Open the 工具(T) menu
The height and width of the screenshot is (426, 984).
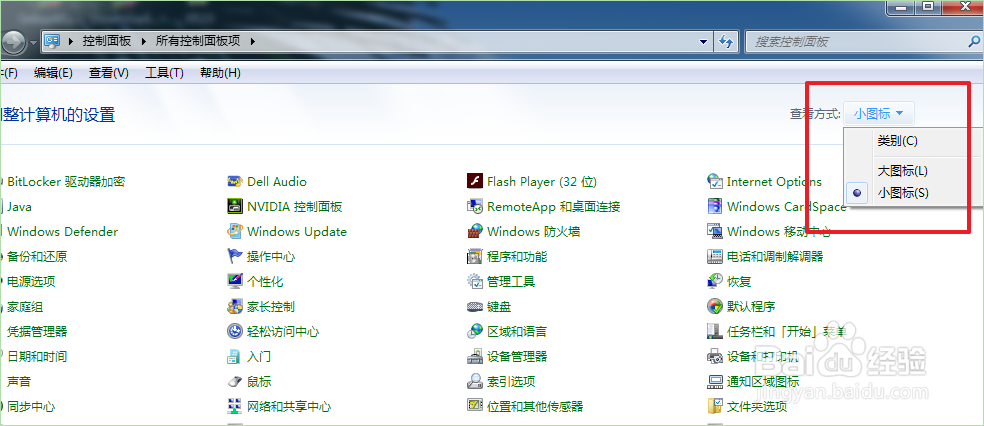click(x=164, y=73)
